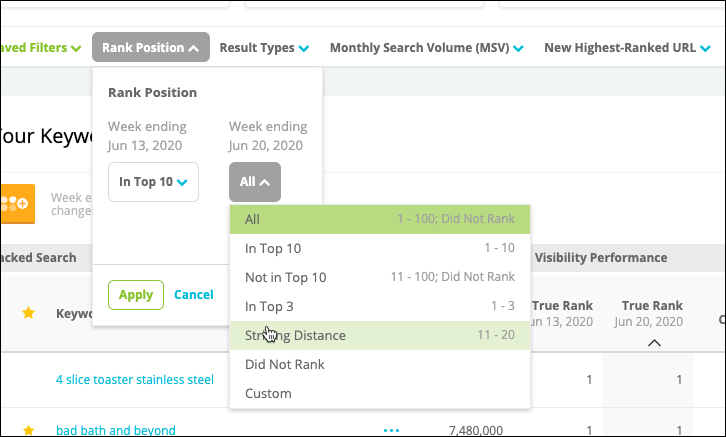Pick the Custom rank option
The width and height of the screenshot is (726, 437).
[x=380, y=393]
